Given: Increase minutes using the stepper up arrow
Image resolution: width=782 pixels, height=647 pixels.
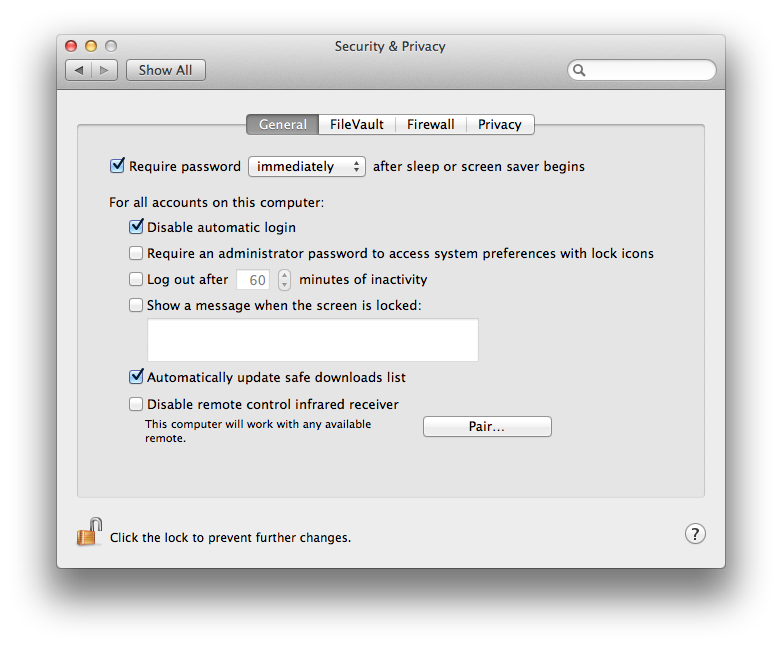Looking at the screenshot, I should 284,274.
